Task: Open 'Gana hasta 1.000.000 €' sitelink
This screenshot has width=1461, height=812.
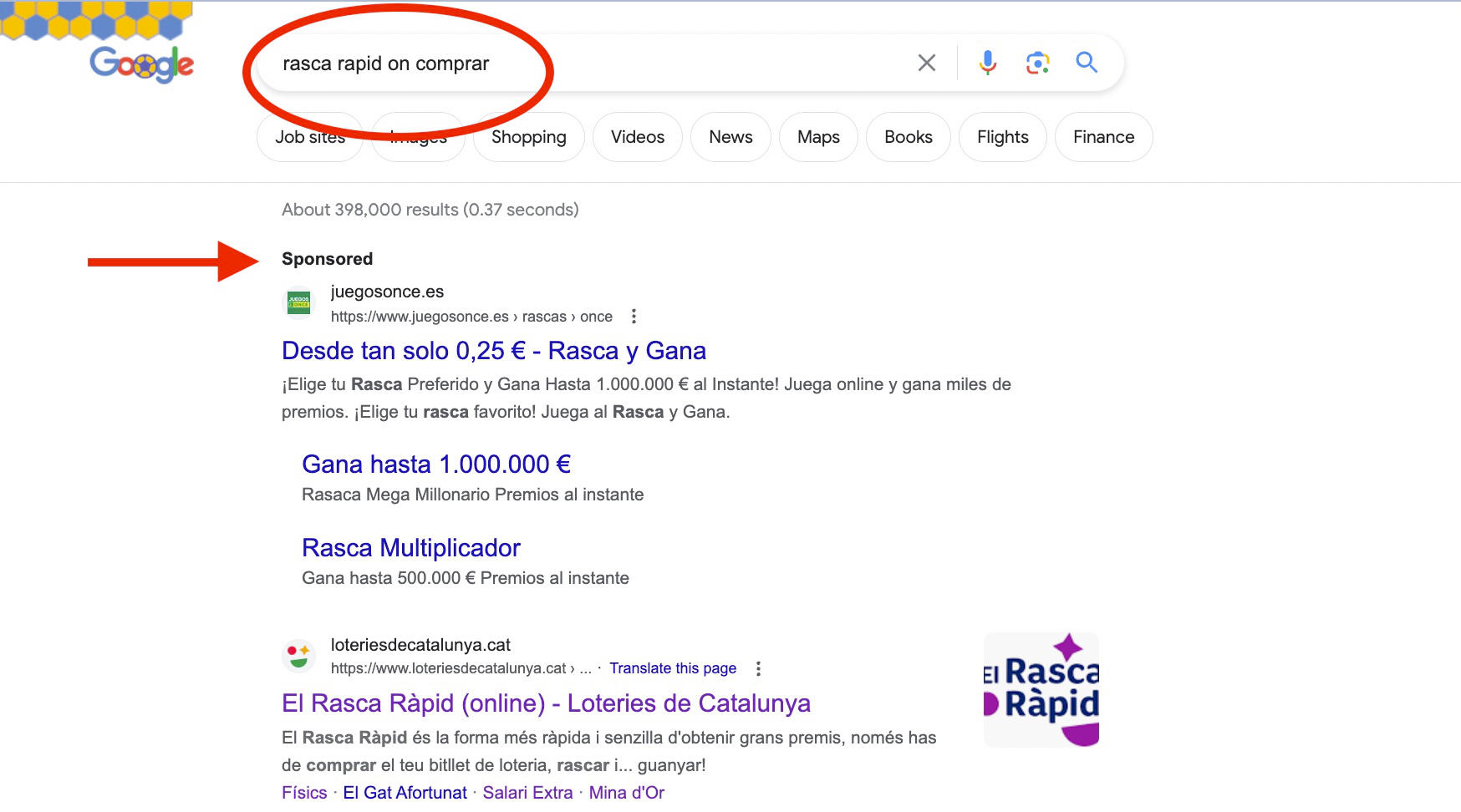Action: click(x=436, y=464)
